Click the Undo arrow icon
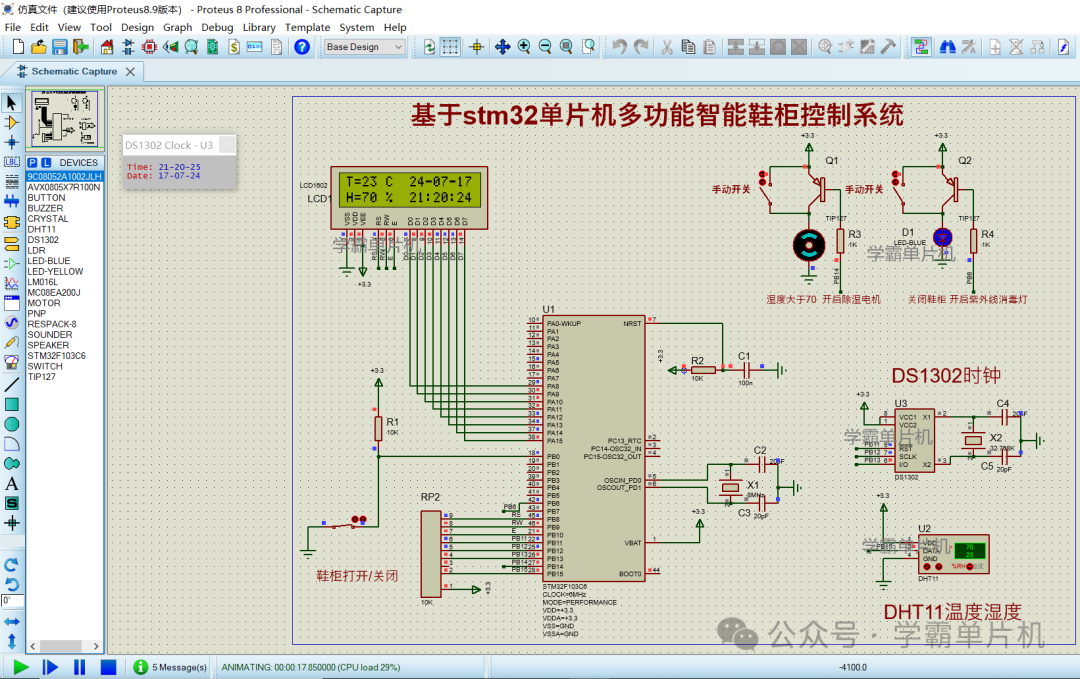The width and height of the screenshot is (1080, 679). coord(619,47)
